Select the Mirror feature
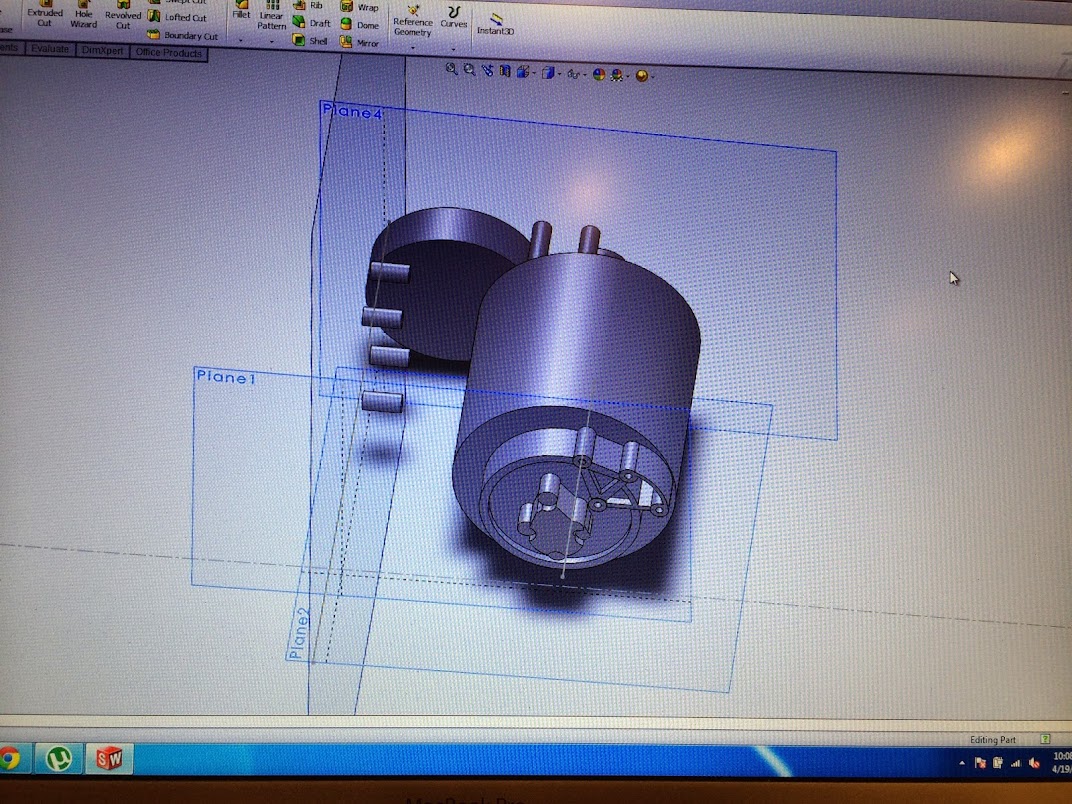This screenshot has width=1072, height=804. pos(360,42)
